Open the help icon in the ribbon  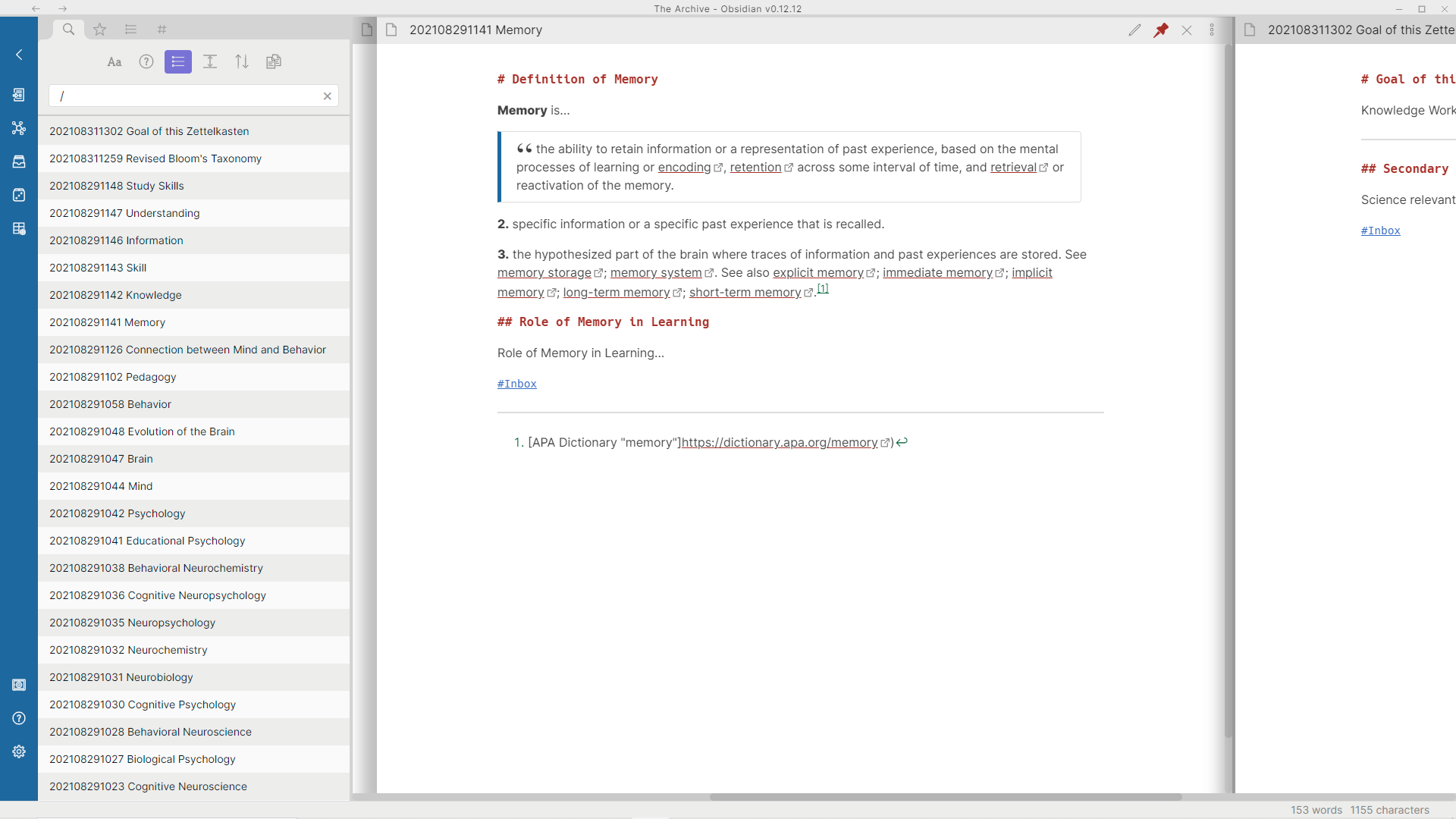click(x=19, y=718)
